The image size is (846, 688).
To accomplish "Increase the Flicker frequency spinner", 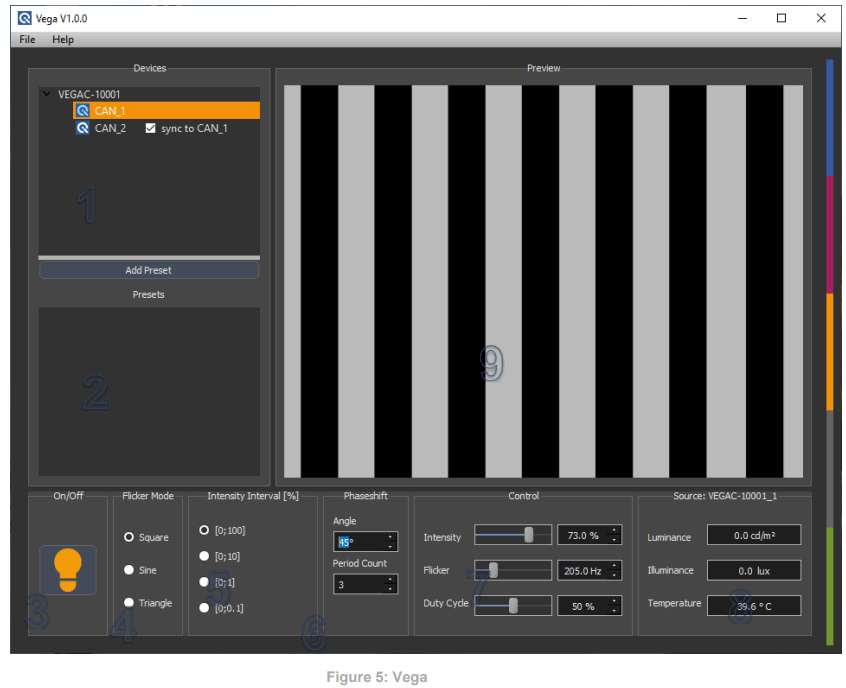I will click(616, 566).
